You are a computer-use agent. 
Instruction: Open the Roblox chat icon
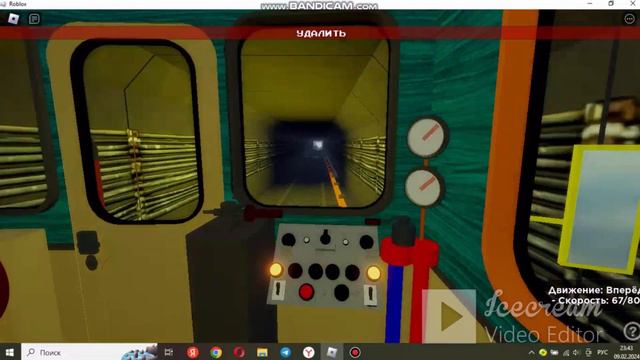[x=34, y=19]
